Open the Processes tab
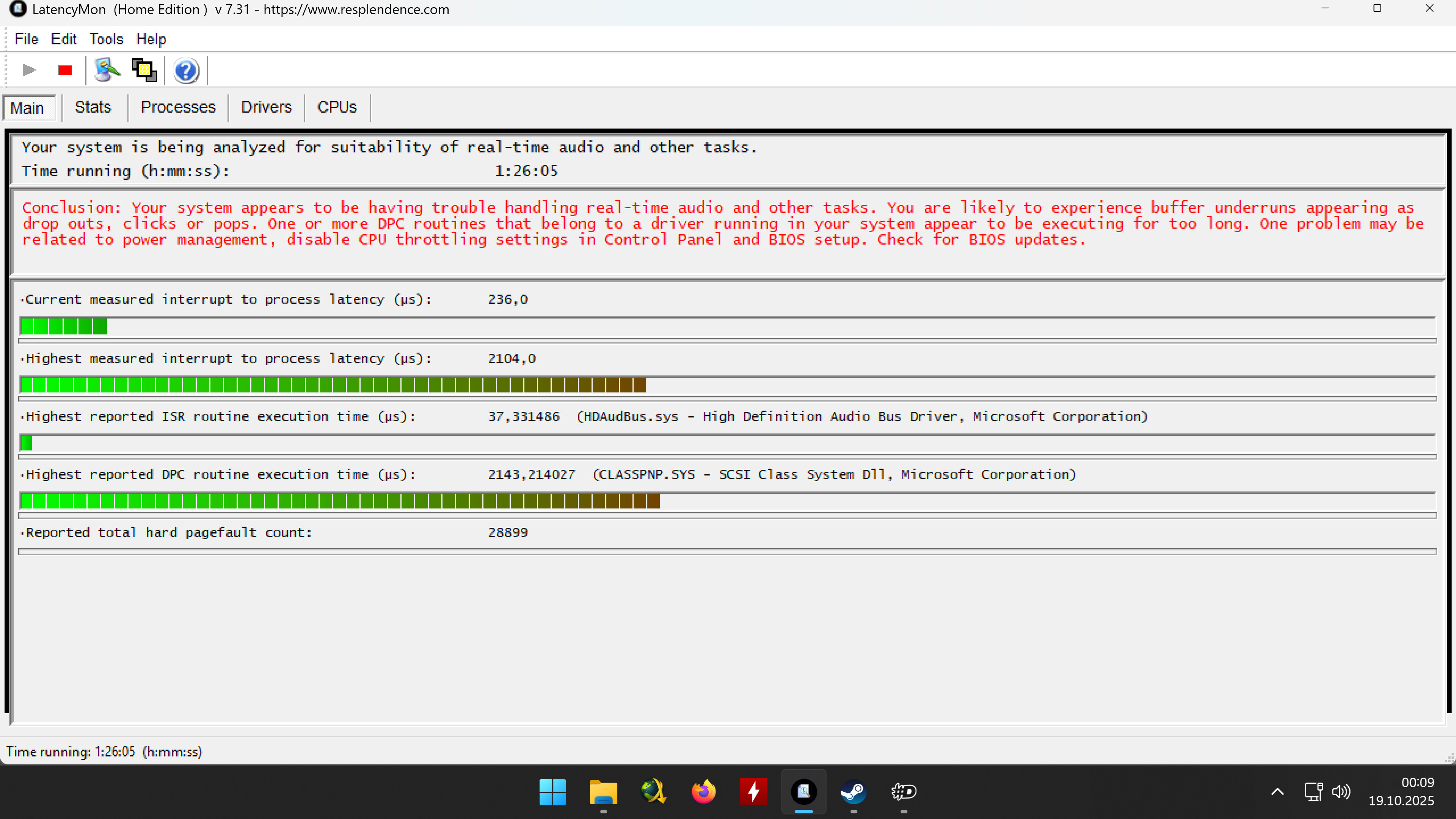Image resolution: width=1456 pixels, height=819 pixels. coord(178,107)
